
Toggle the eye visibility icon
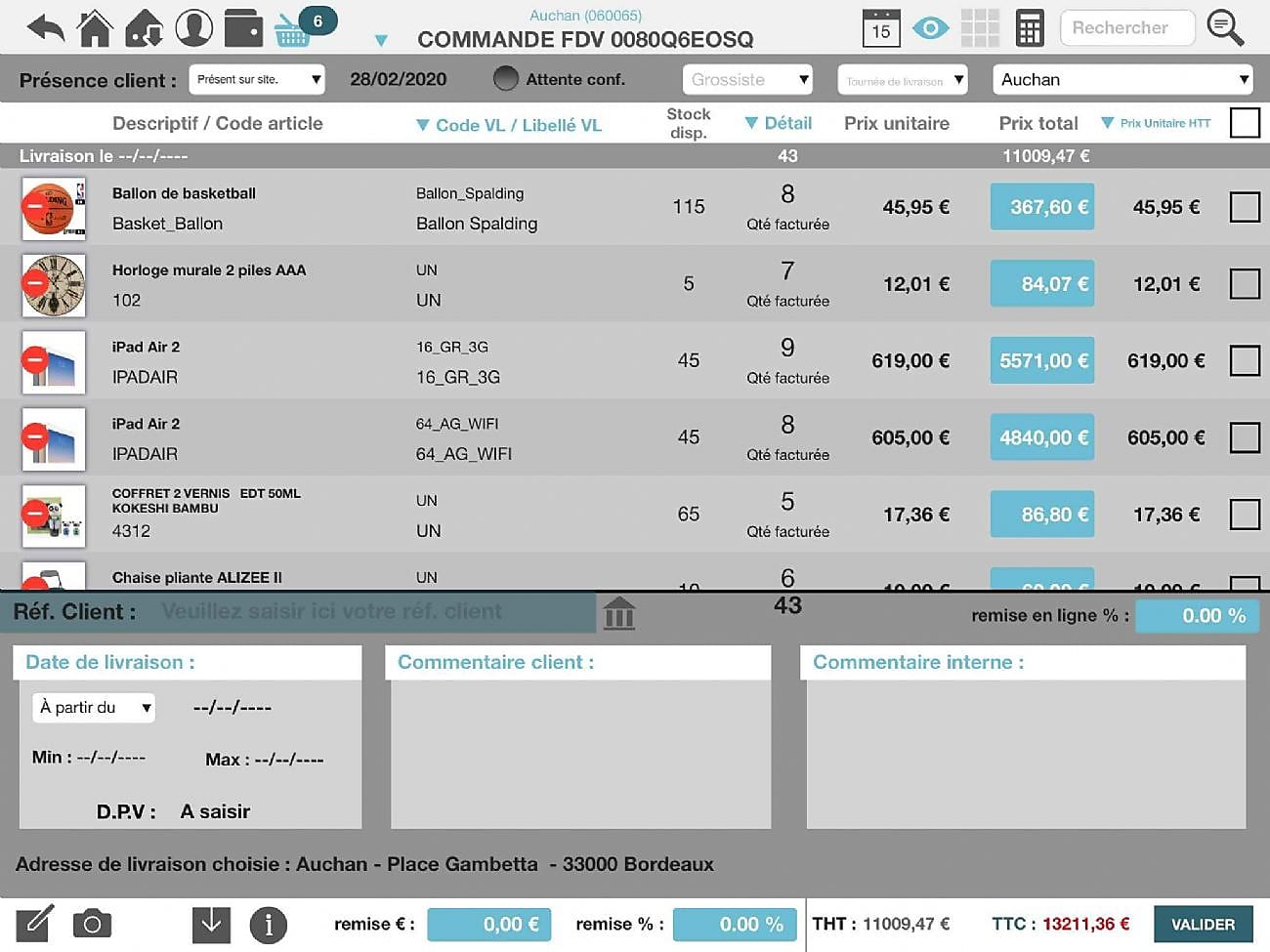coord(930,27)
